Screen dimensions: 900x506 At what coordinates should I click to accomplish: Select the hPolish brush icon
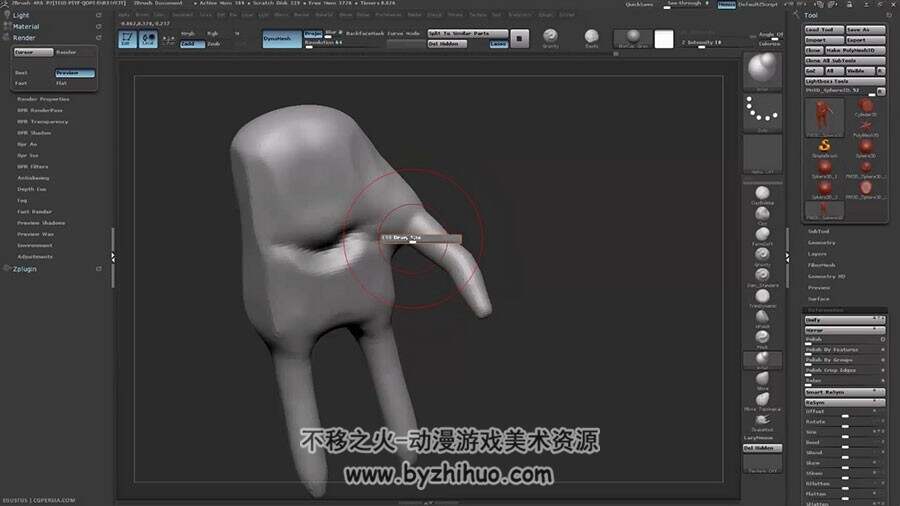762,317
